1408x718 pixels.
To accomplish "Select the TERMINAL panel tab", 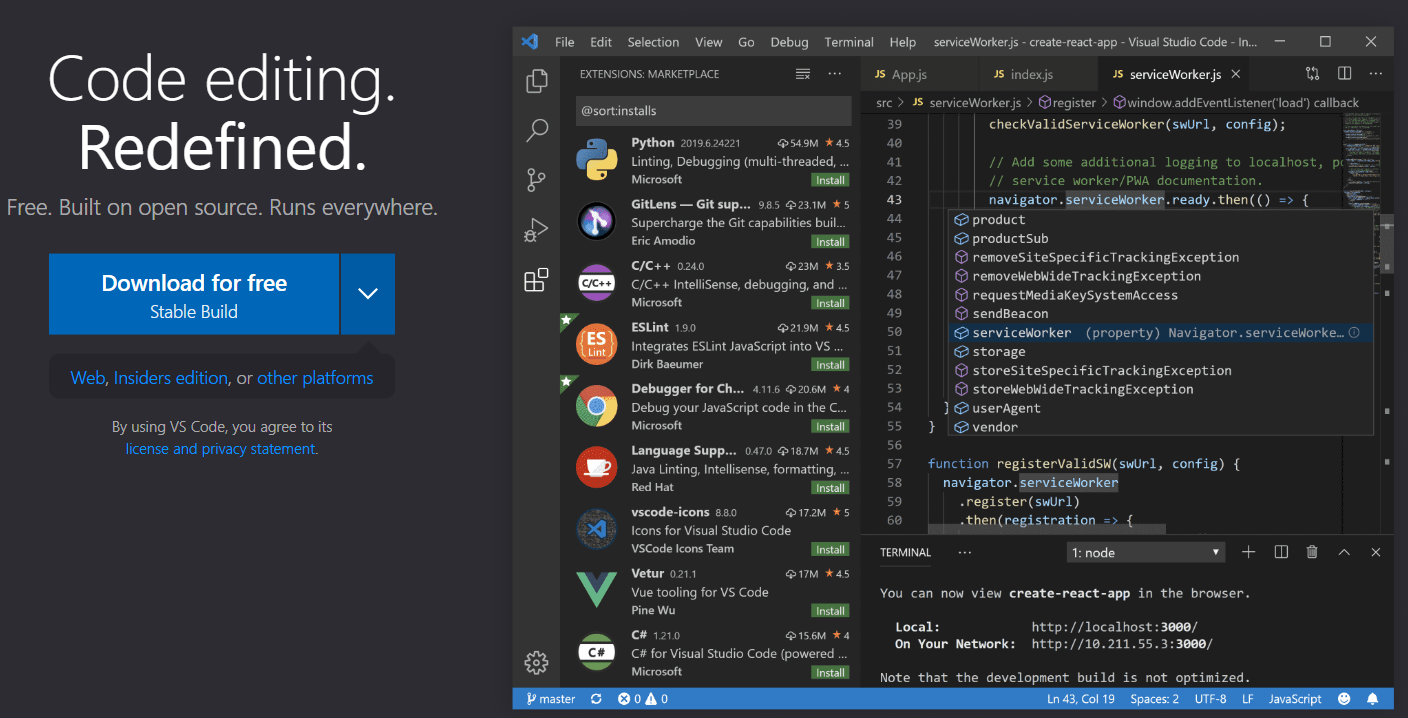I will (x=905, y=552).
